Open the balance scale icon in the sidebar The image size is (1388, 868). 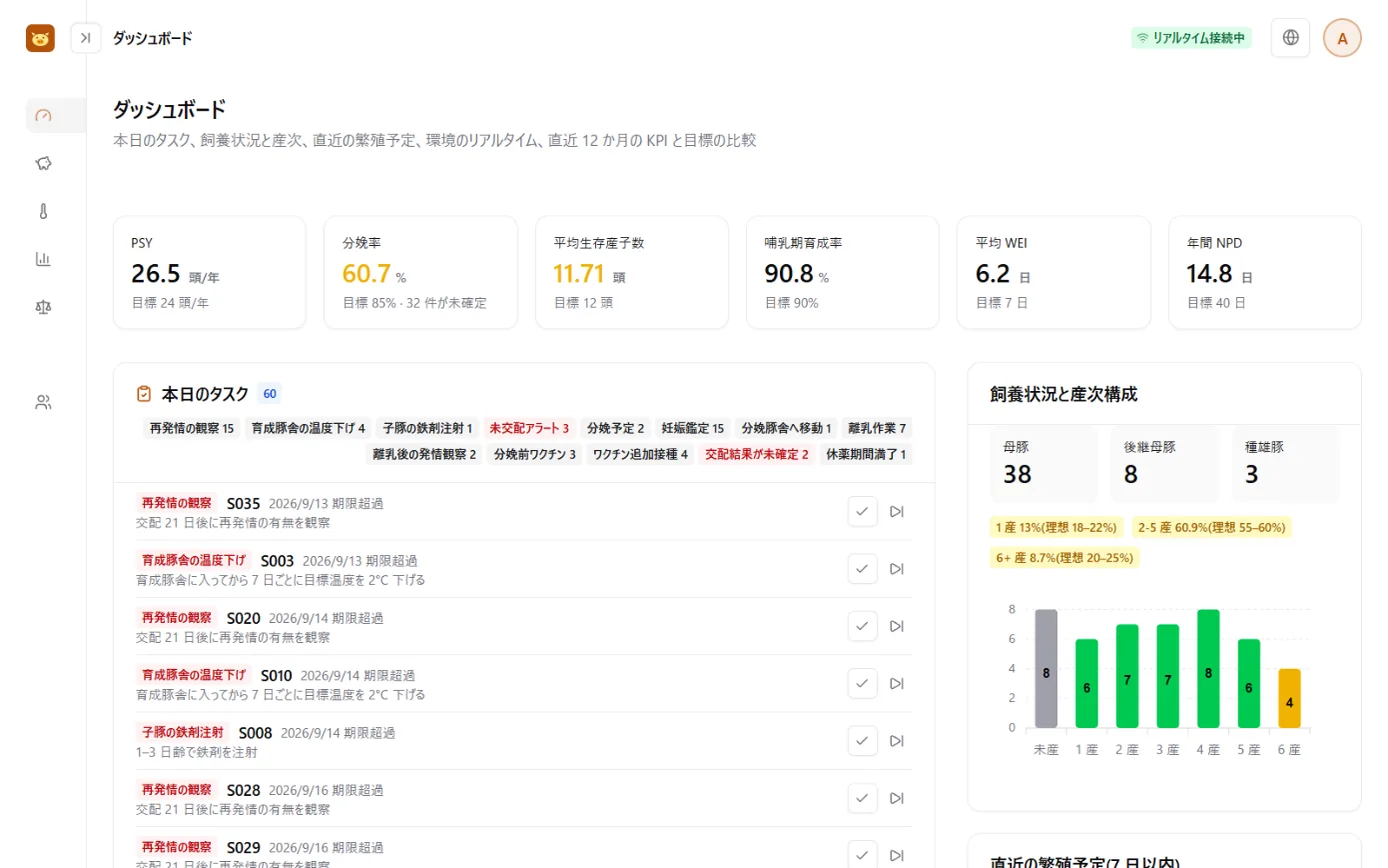(43, 307)
